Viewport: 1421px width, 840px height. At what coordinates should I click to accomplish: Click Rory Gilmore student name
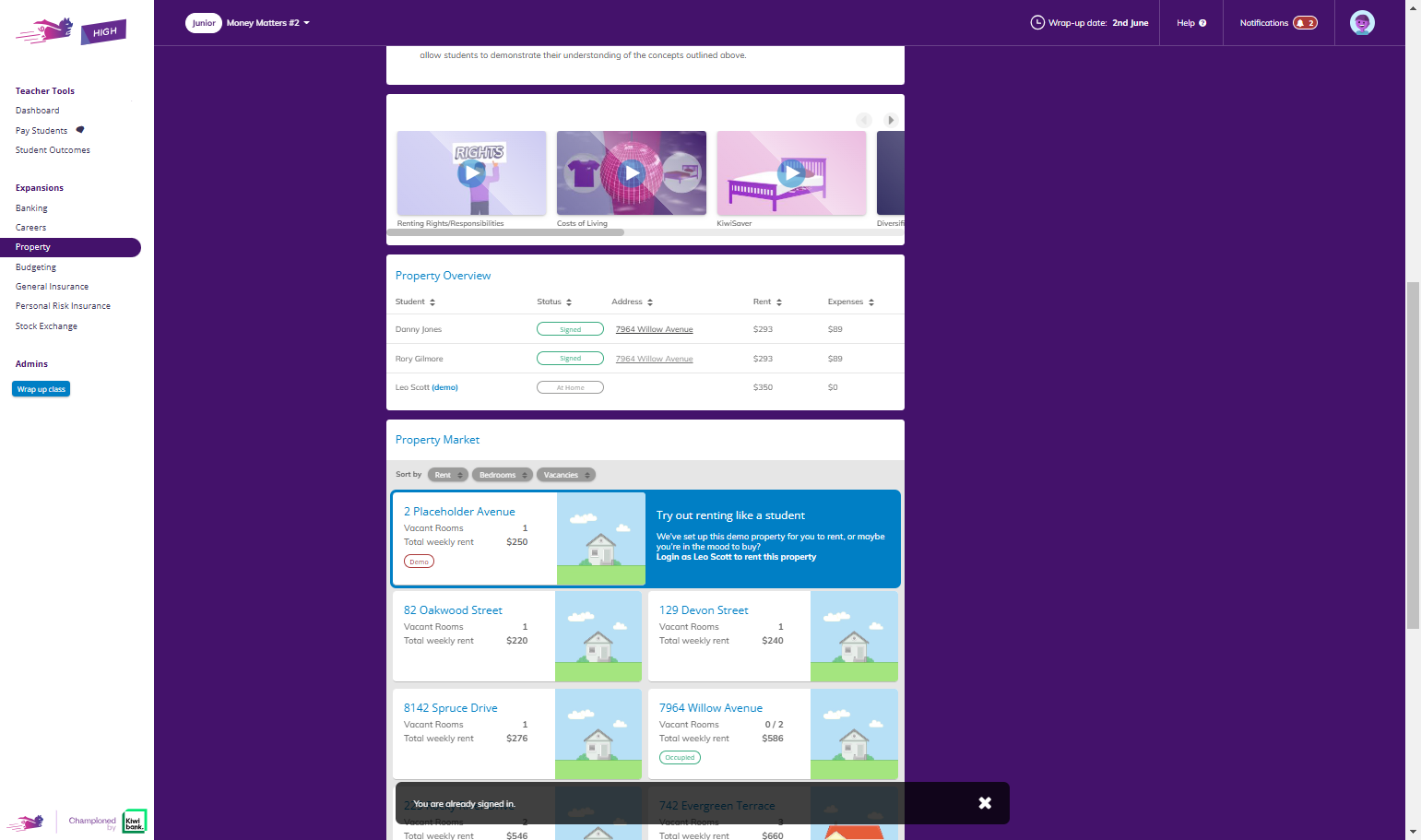point(419,359)
